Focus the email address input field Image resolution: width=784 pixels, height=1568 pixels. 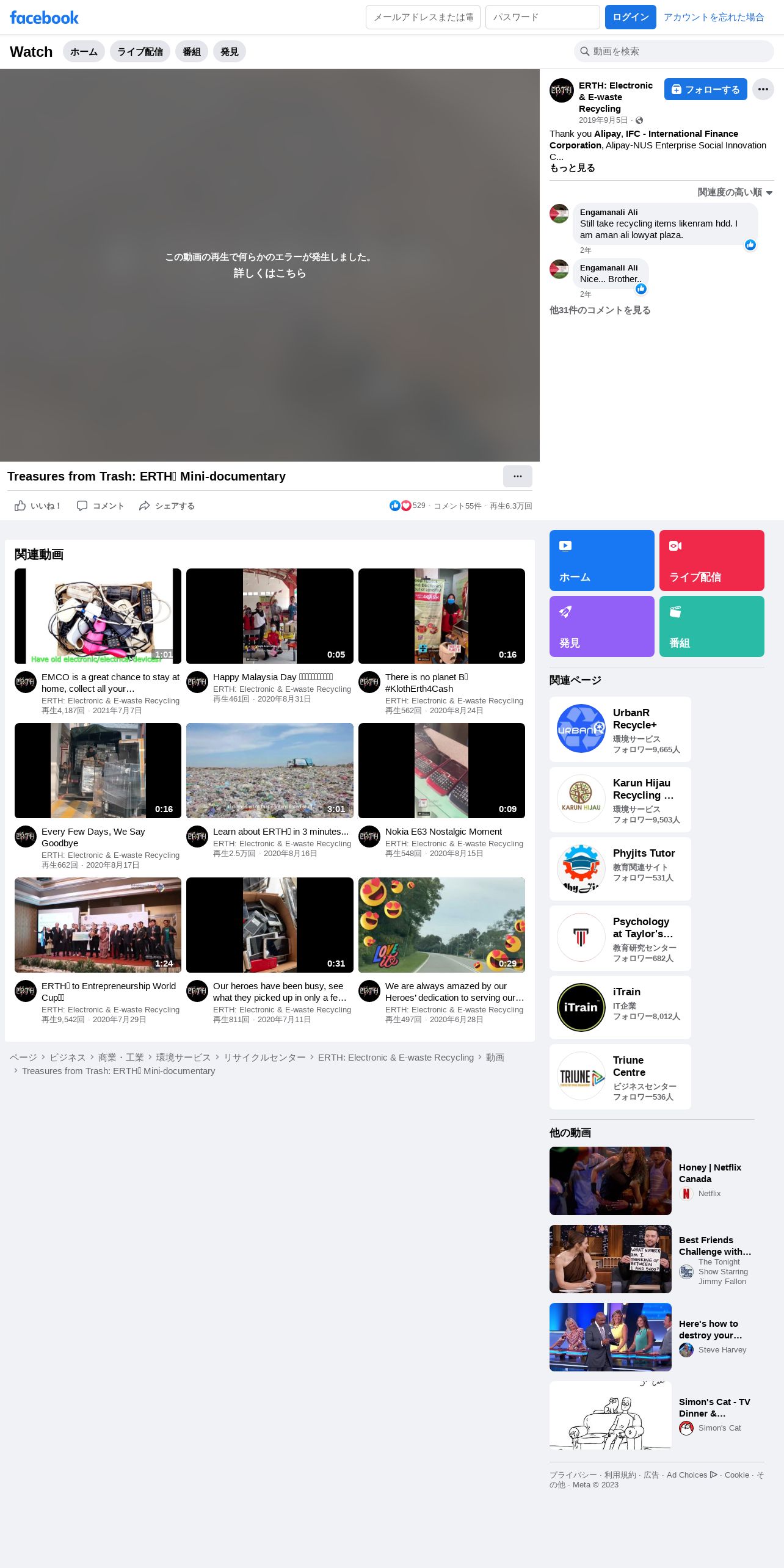click(423, 17)
